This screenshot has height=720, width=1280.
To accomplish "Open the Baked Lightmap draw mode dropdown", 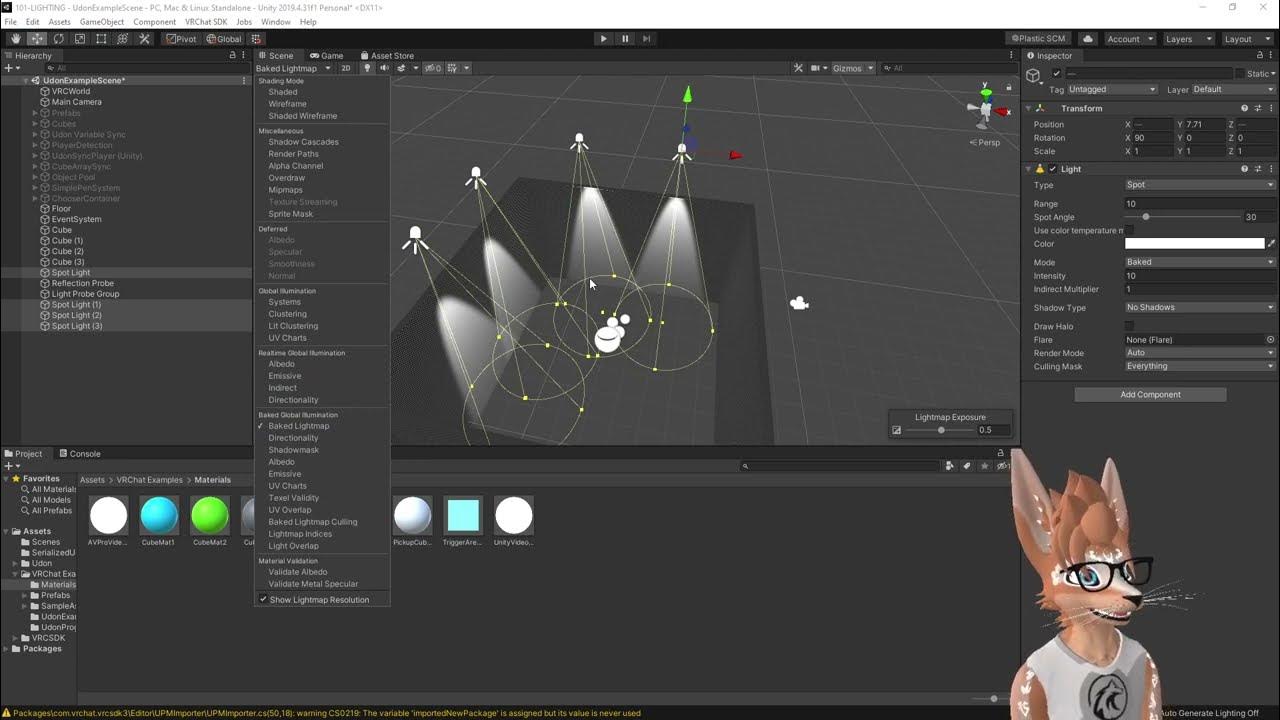I will pyautogui.click(x=293, y=68).
